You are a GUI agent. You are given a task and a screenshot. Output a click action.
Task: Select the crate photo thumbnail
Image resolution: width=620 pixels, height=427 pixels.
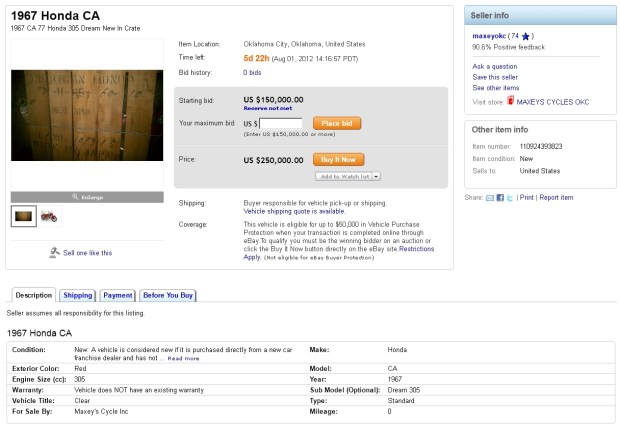click(x=24, y=216)
